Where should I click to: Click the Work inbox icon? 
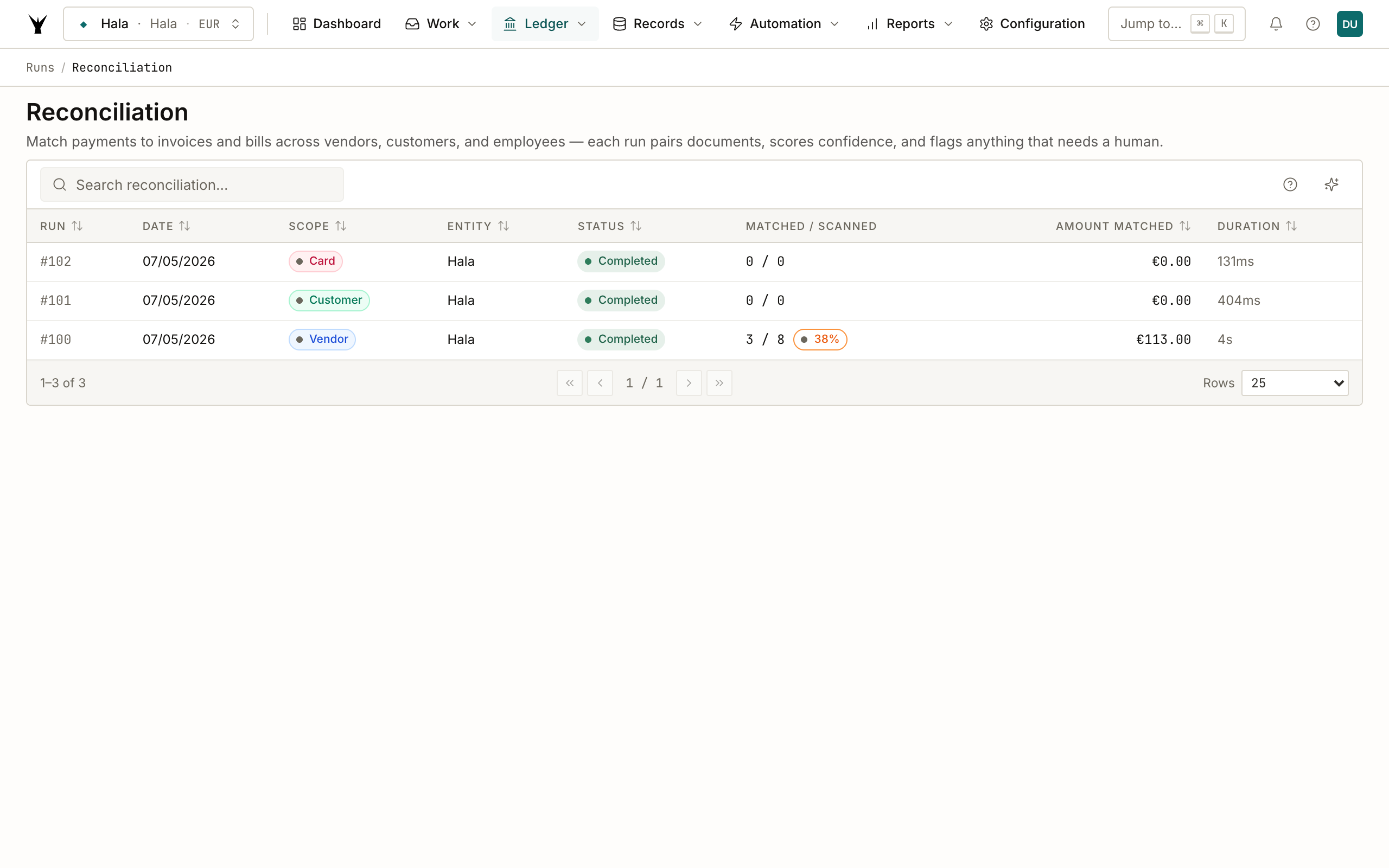pyautogui.click(x=412, y=23)
